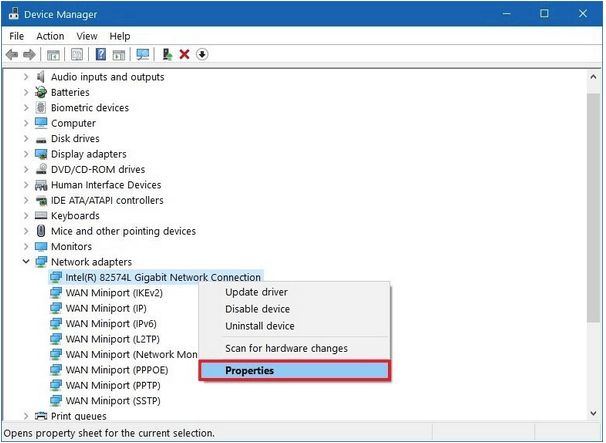Expand the Audio inputs and outputs node
606x443 pixels.
tap(26, 77)
